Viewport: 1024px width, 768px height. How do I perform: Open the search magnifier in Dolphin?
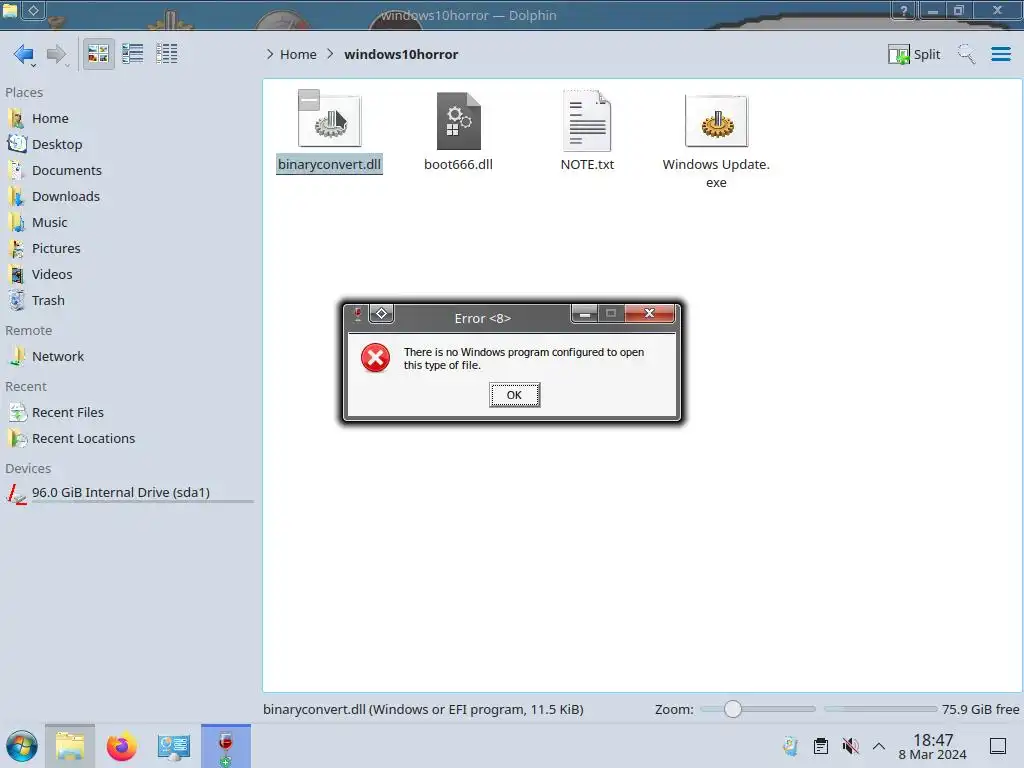coord(966,54)
